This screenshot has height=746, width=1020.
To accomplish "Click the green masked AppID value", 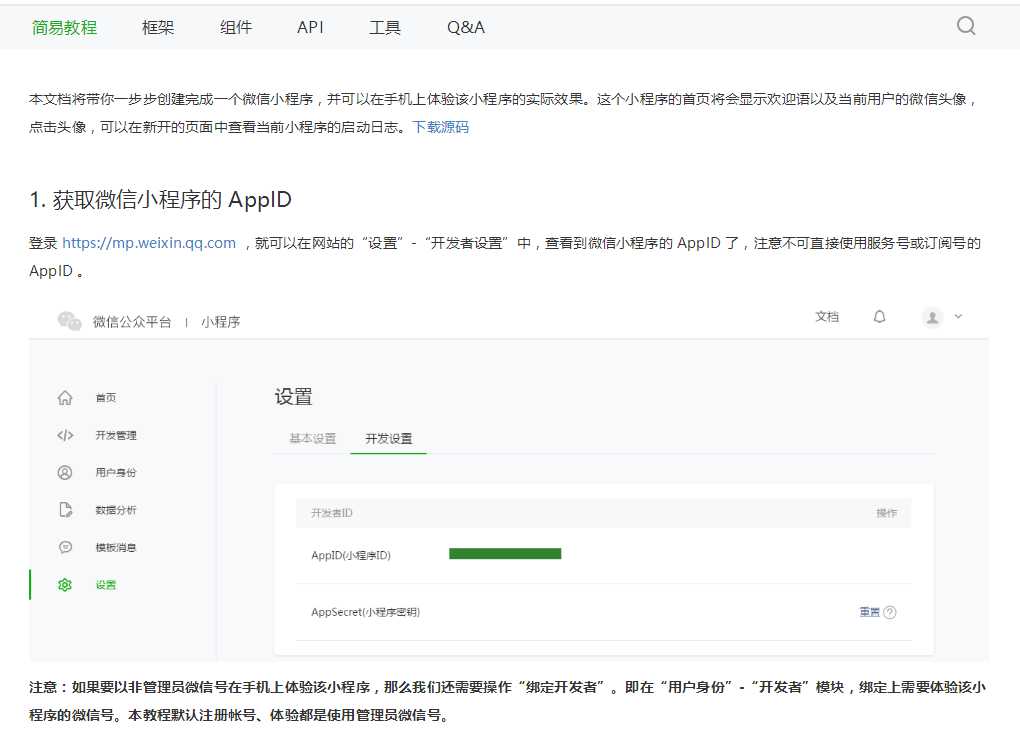I will pyautogui.click(x=505, y=553).
